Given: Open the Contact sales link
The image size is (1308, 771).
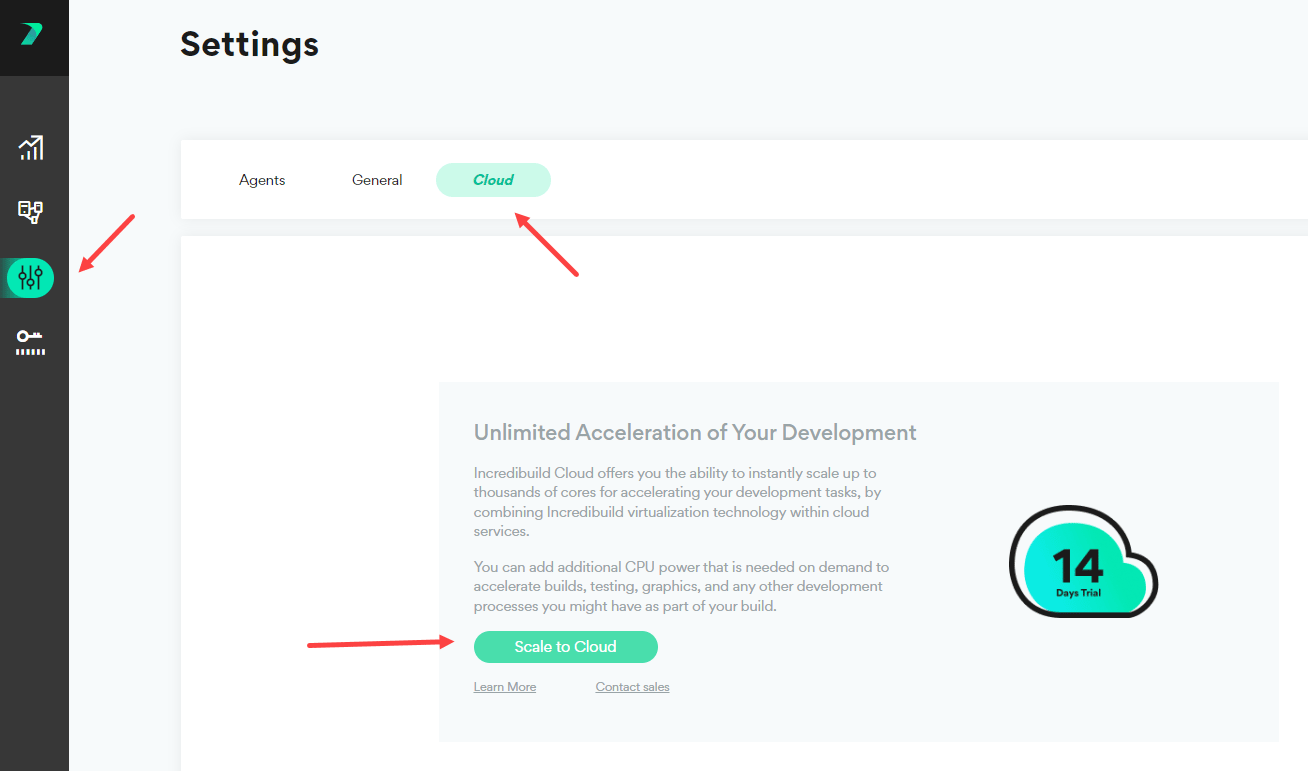Looking at the screenshot, I should click(x=633, y=687).
